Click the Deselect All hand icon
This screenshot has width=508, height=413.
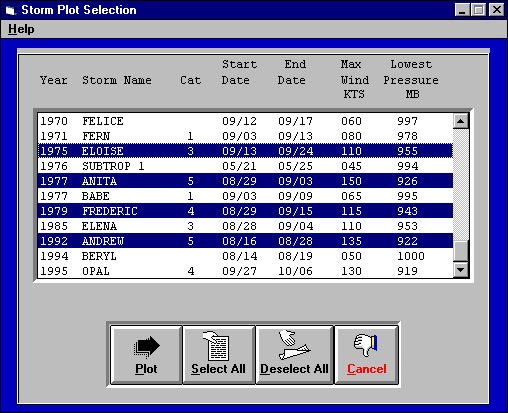coord(294,345)
